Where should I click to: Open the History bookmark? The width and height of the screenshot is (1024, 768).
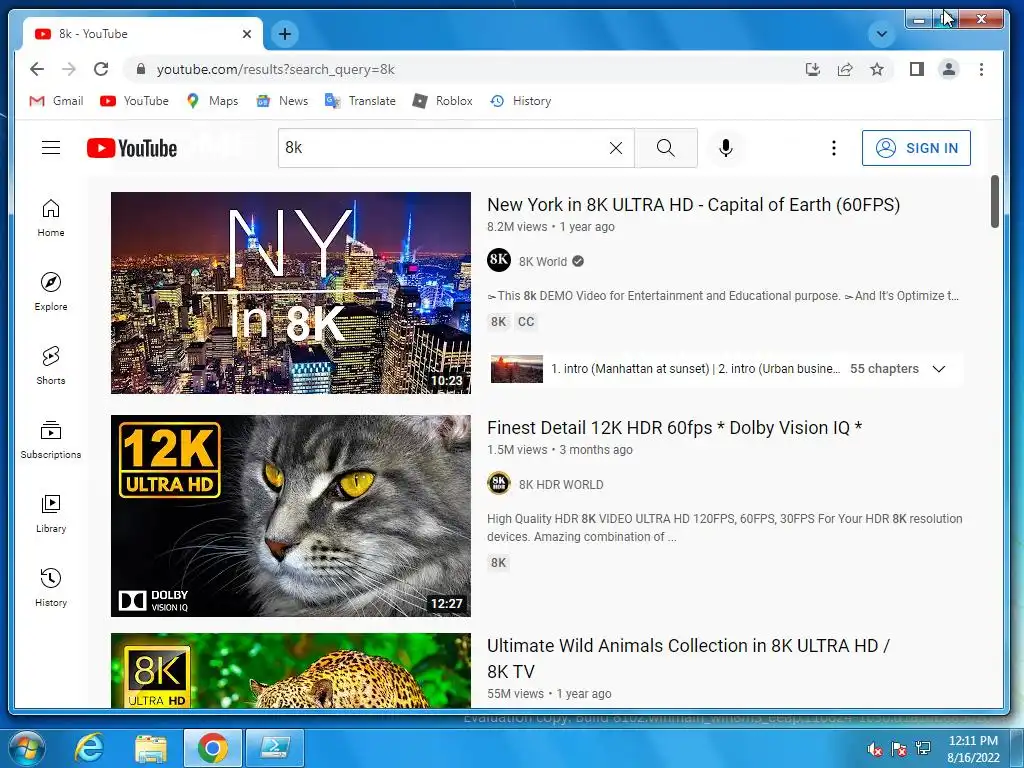521,101
